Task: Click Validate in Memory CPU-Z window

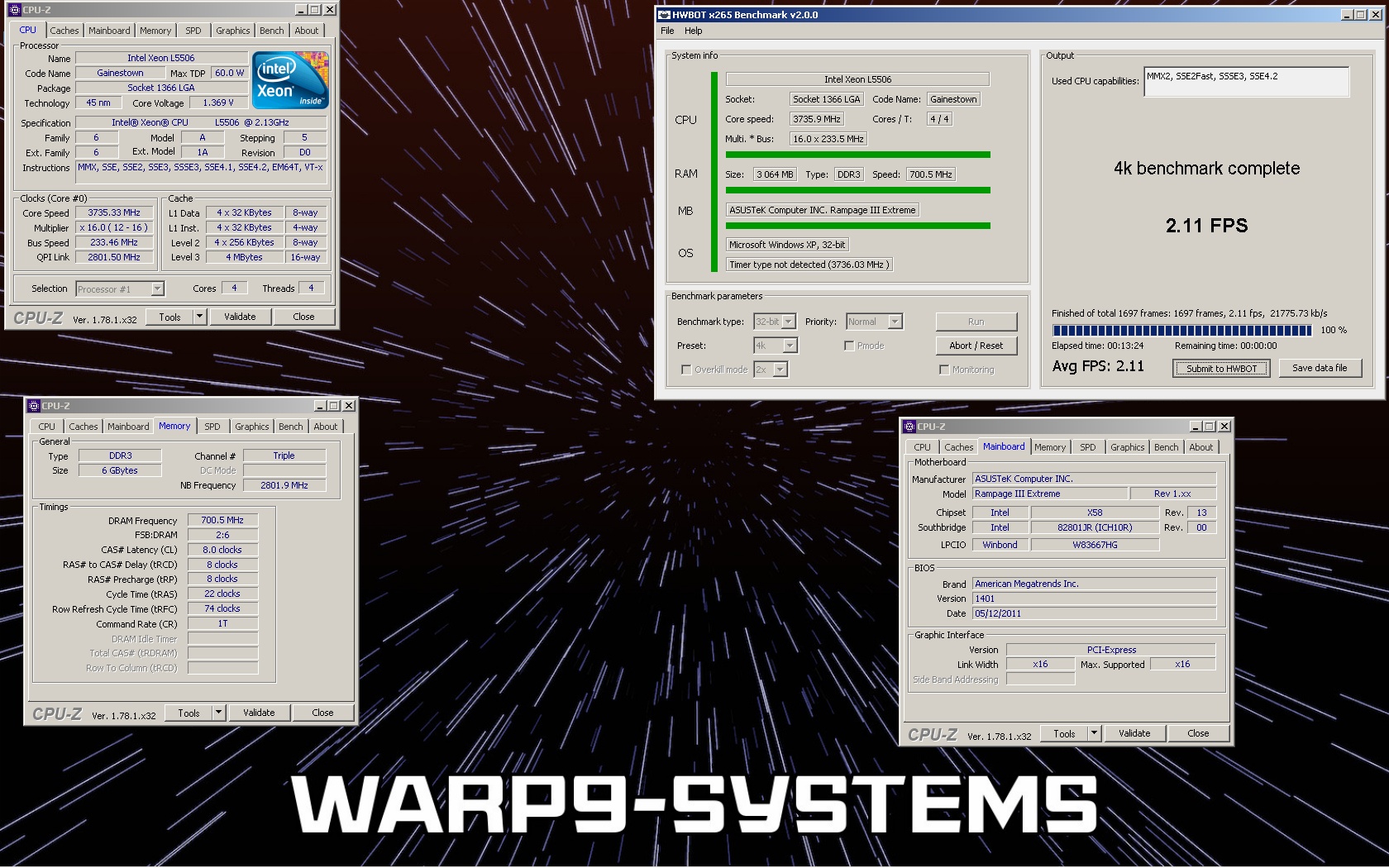Action: click(x=259, y=713)
